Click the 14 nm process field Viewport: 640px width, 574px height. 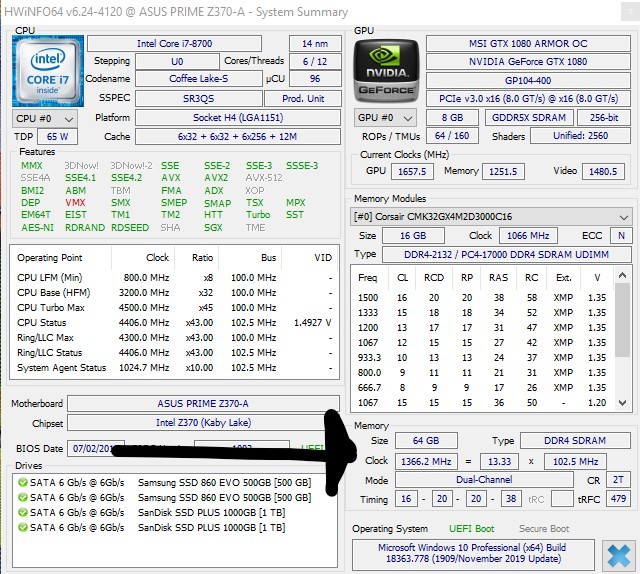315,44
